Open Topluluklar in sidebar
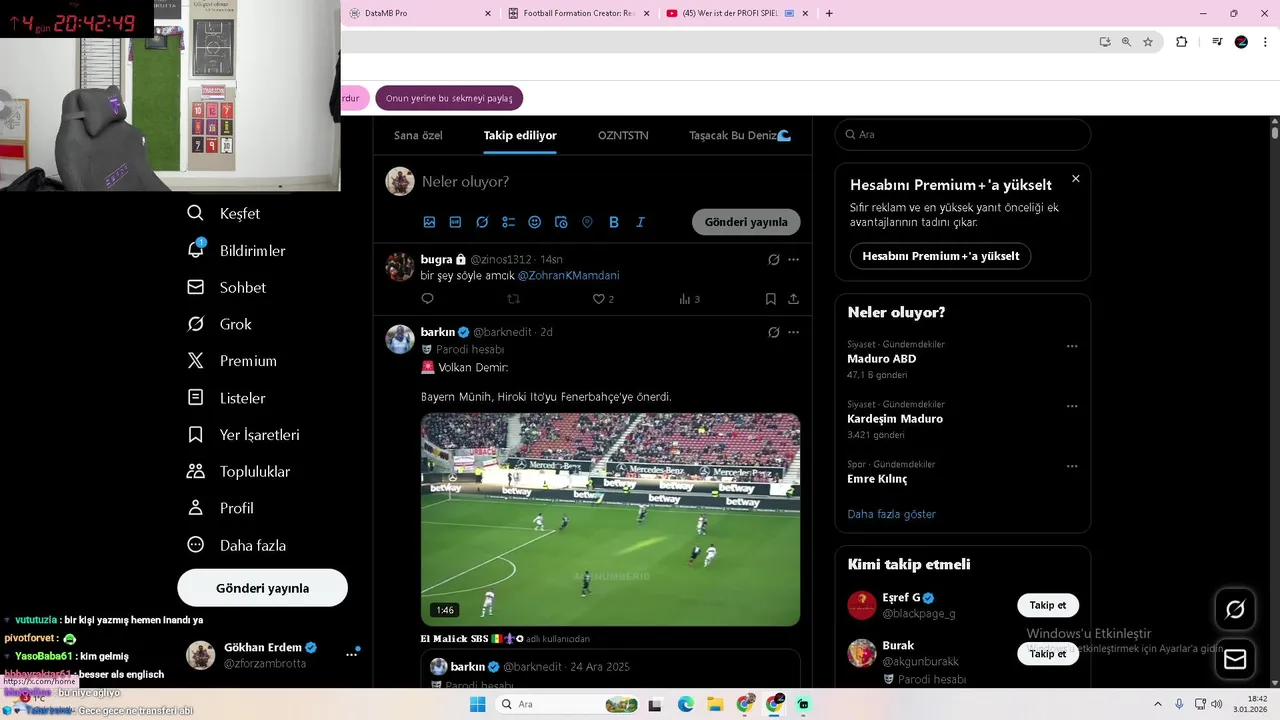1280x720 pixels. pyautogui.click(x=240, y=471)
